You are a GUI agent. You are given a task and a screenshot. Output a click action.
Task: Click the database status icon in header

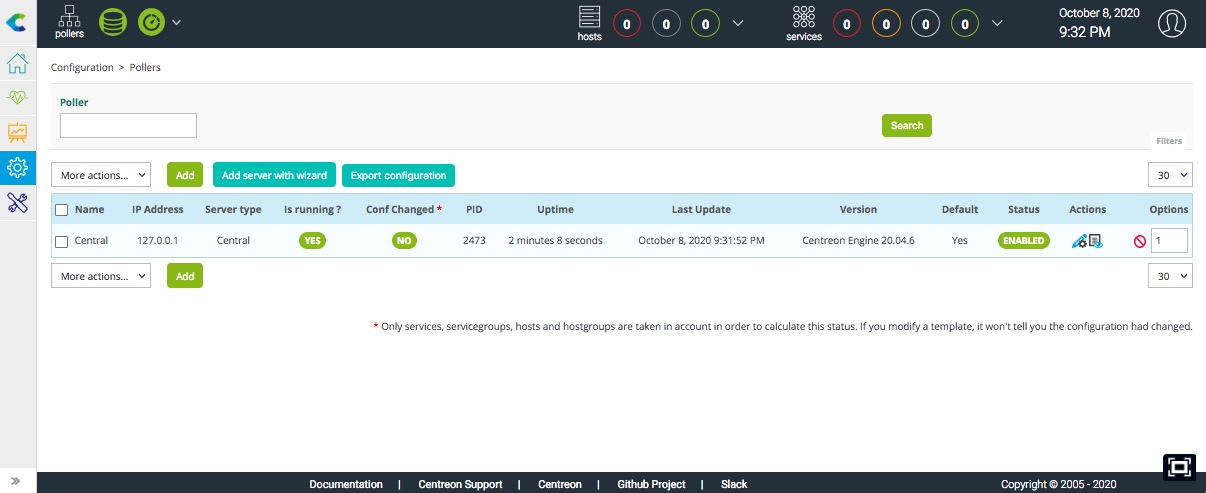point(113,22)
